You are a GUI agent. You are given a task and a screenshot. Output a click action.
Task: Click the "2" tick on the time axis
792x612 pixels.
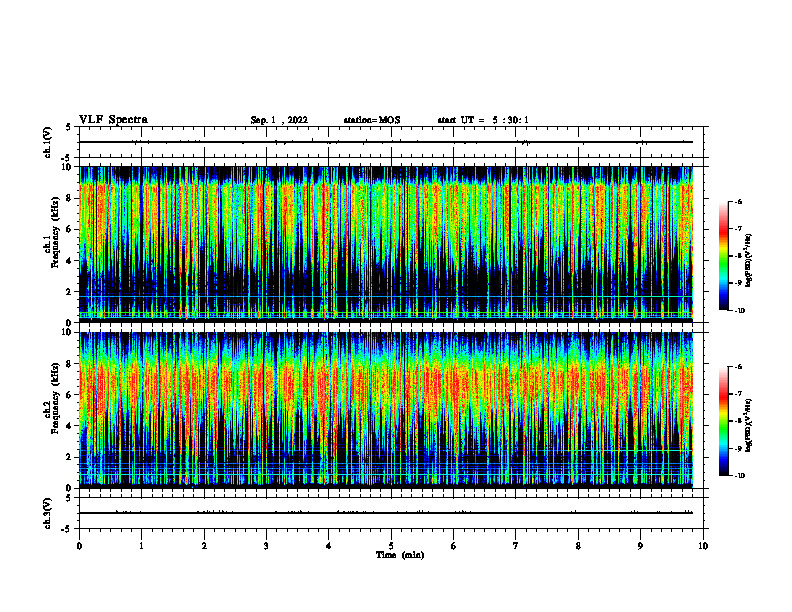(204, 546)
